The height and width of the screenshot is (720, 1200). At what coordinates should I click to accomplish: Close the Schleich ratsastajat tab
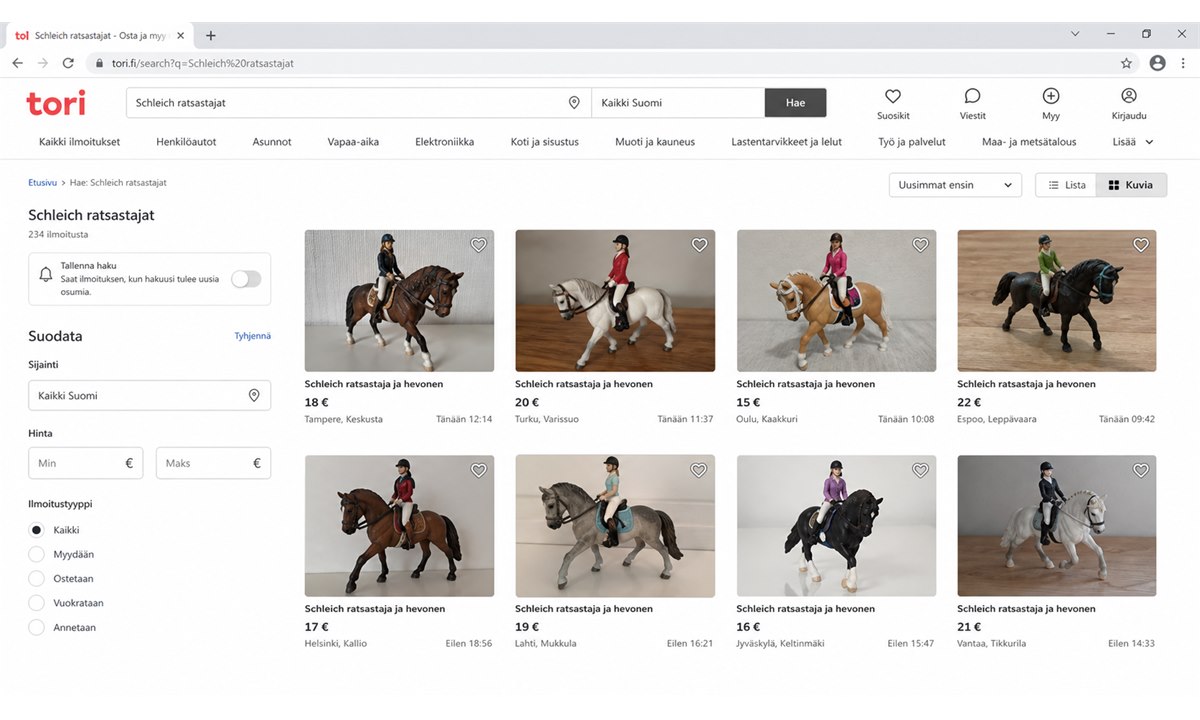(180, 35)
